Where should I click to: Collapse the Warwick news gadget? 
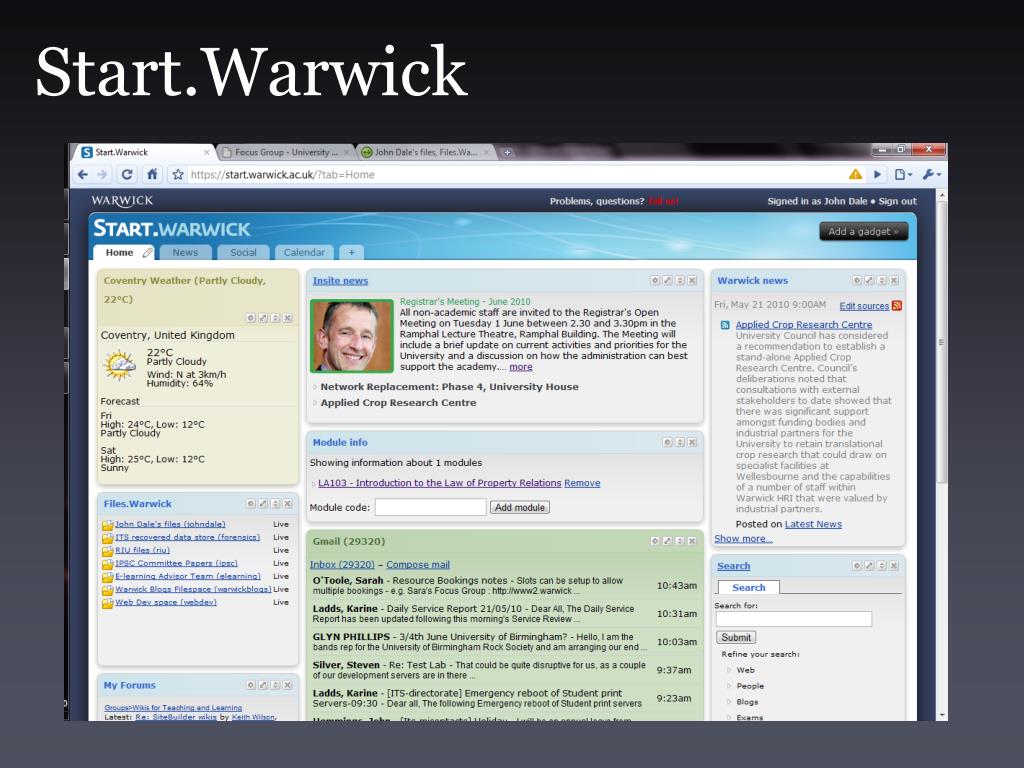click(882, 280)
